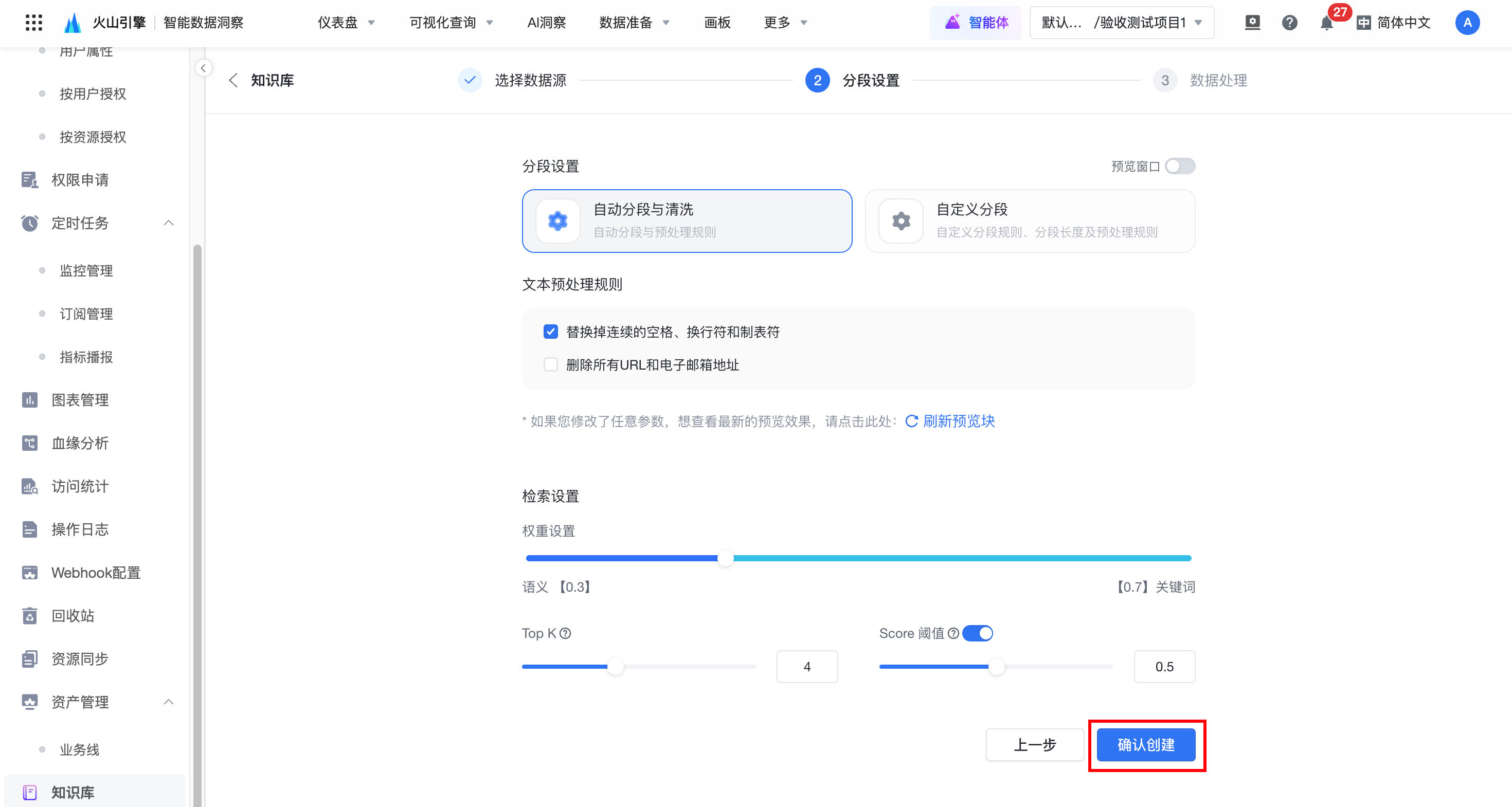Screen dimensions: 1512x807
Task: Enable the 预览窗口 toggle
Action: tap(1179, 167)
